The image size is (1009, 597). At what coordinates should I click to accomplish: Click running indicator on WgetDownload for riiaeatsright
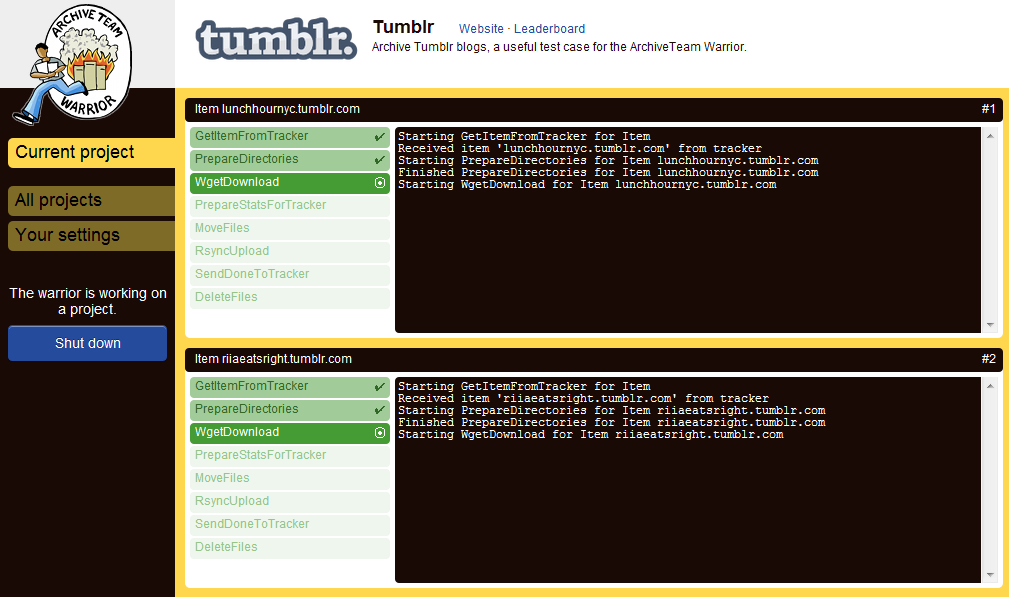coord(380,433)
